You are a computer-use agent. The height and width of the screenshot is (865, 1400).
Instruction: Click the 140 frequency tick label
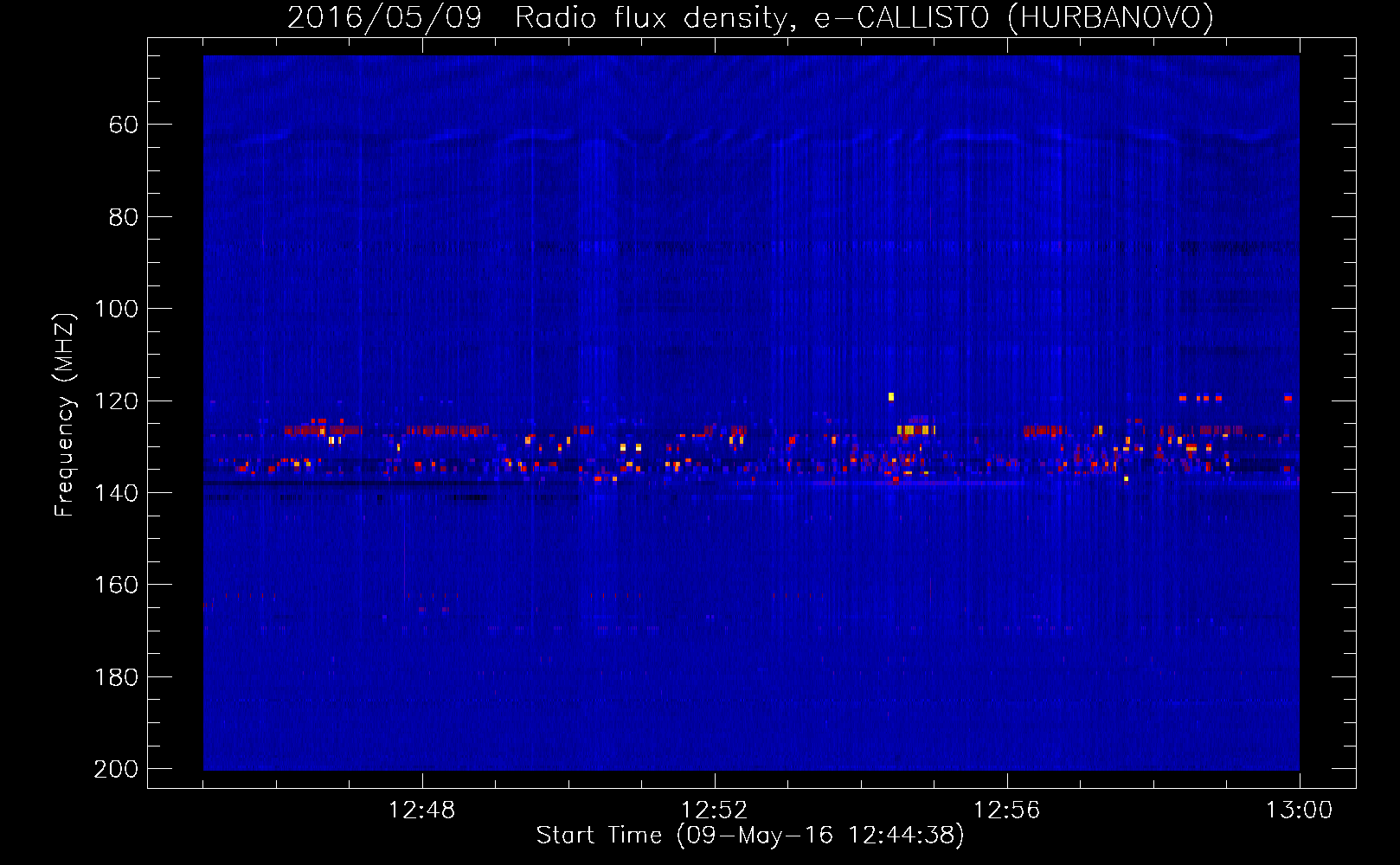coord(116,493)
